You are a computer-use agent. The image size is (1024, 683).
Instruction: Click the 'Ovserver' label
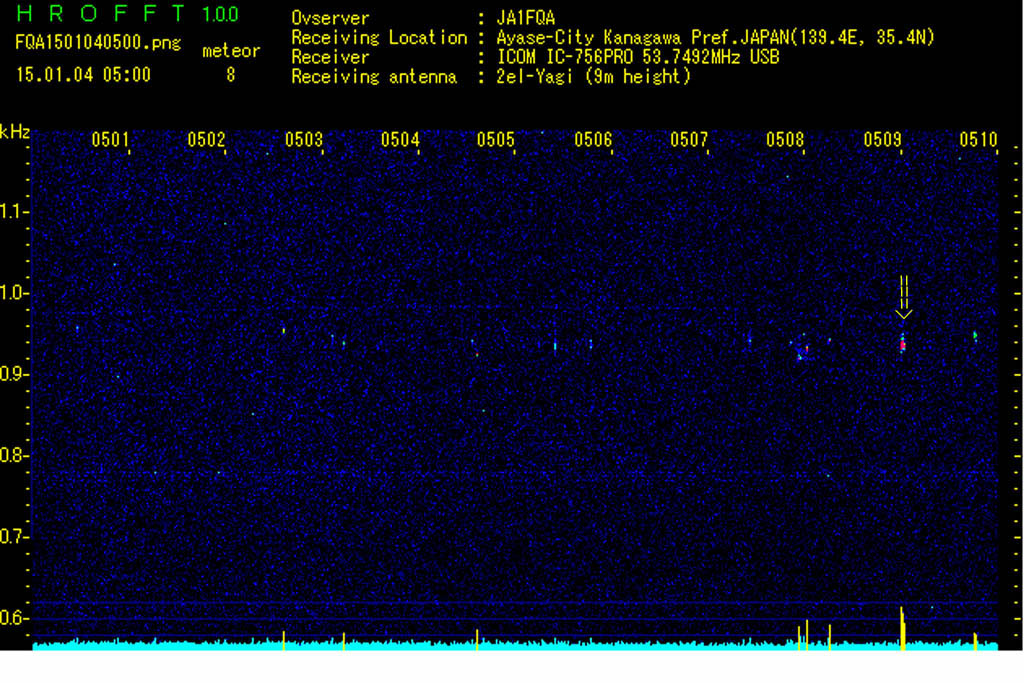330,18
